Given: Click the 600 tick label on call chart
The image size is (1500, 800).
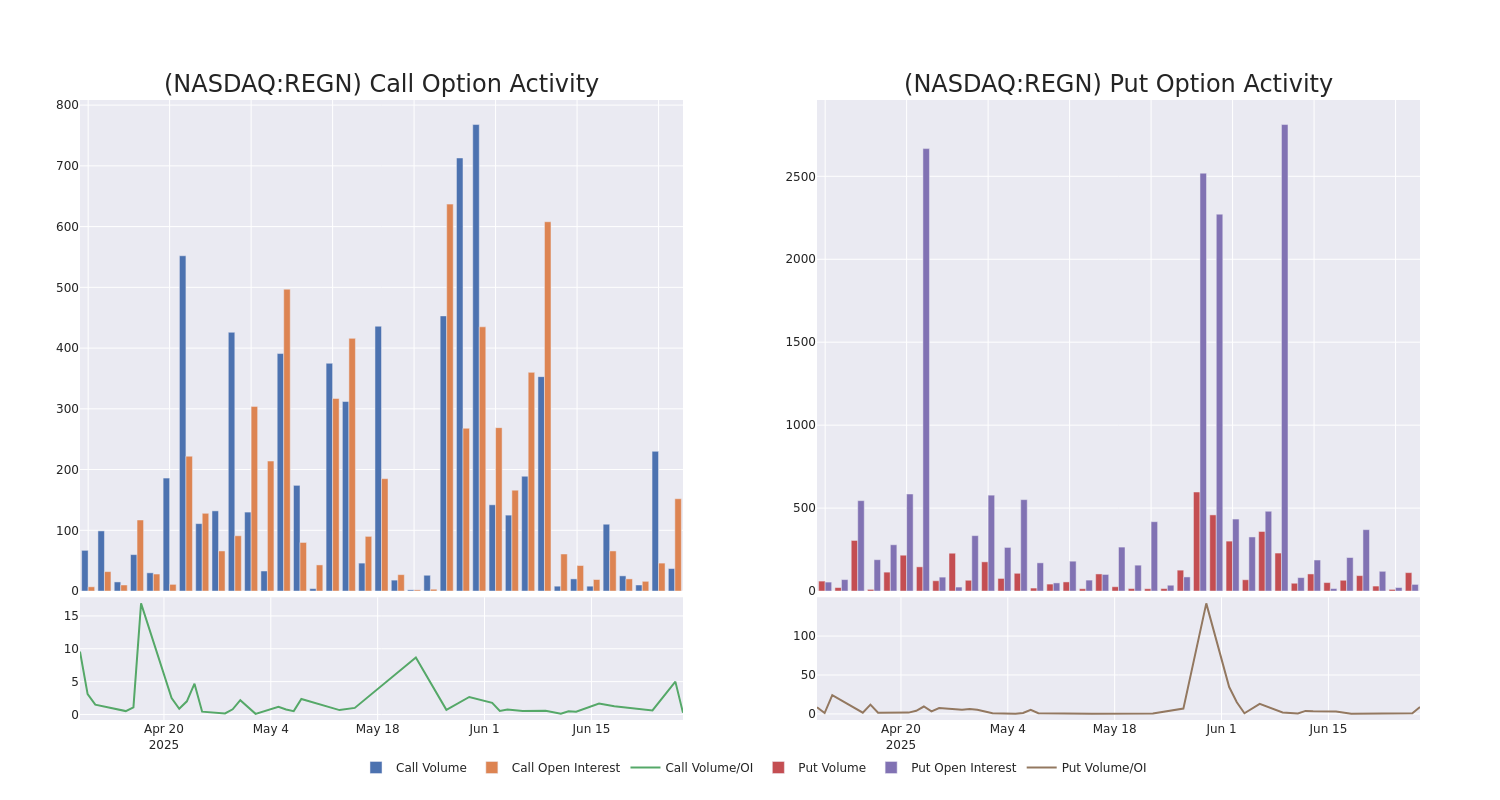Looking at the screenshot, I should [x=67, y=227].
